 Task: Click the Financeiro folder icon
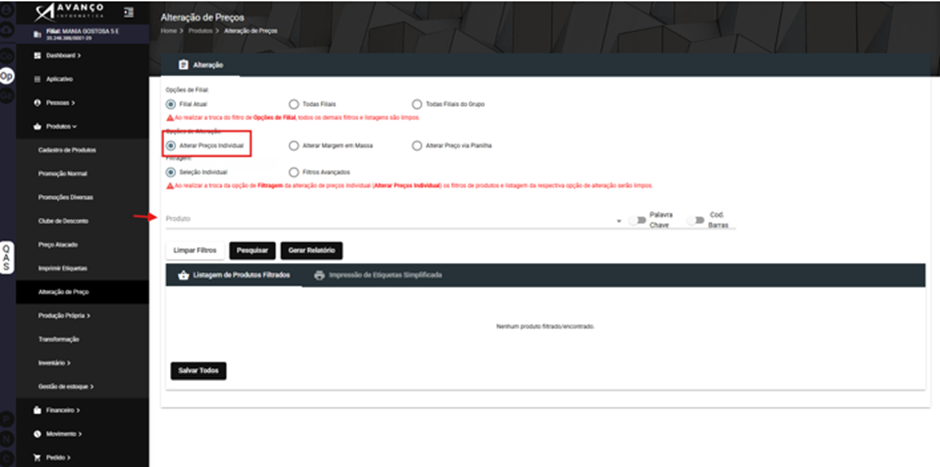tap(37, 410)
